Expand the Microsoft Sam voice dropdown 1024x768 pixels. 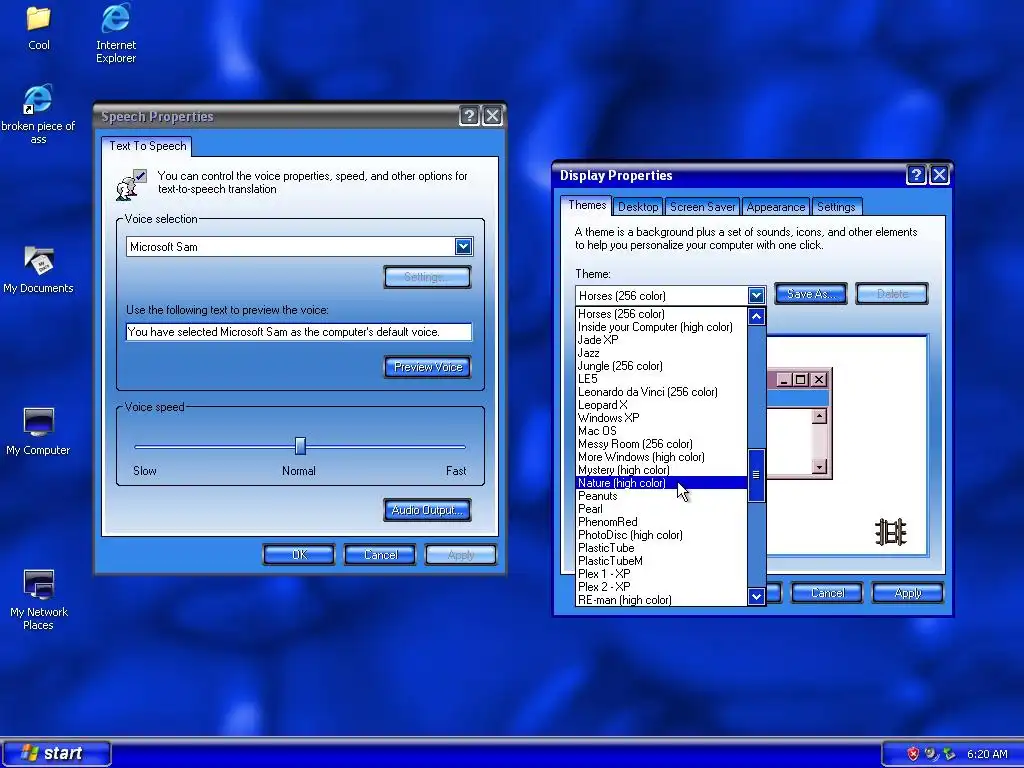pyautogui.click(x=463, y=246)
